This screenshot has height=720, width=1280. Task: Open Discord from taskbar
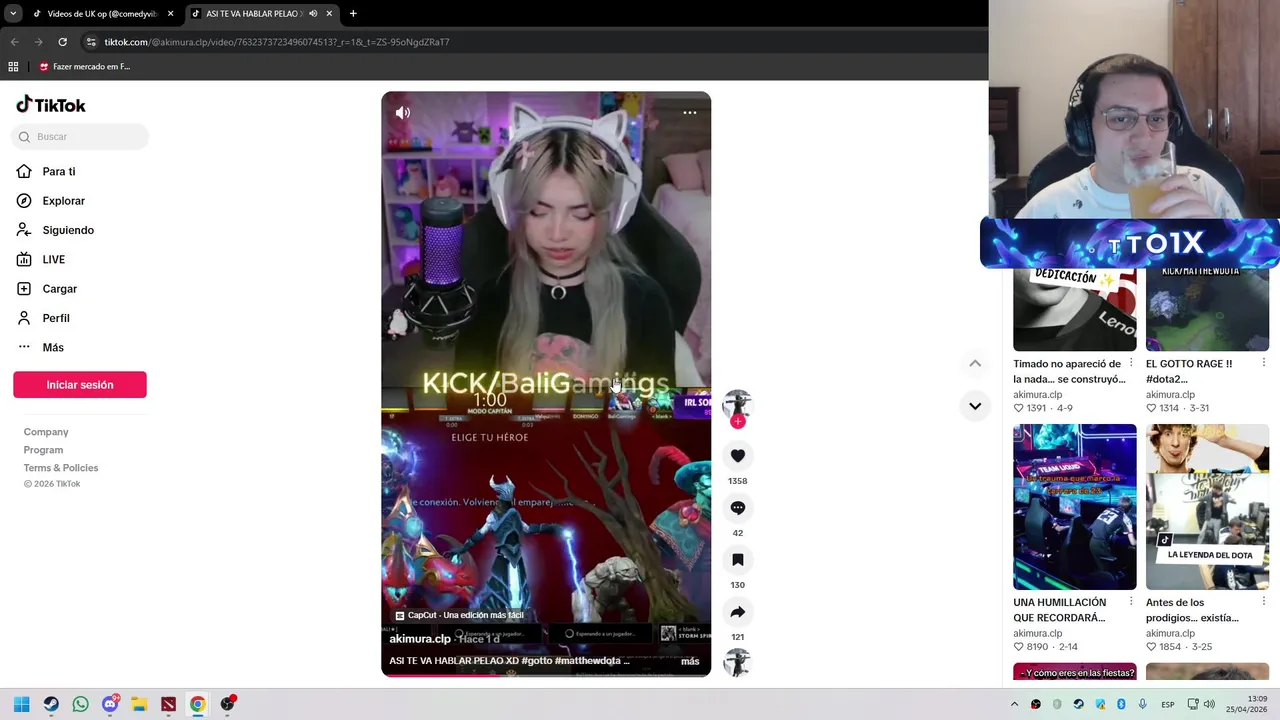point(110,704)
